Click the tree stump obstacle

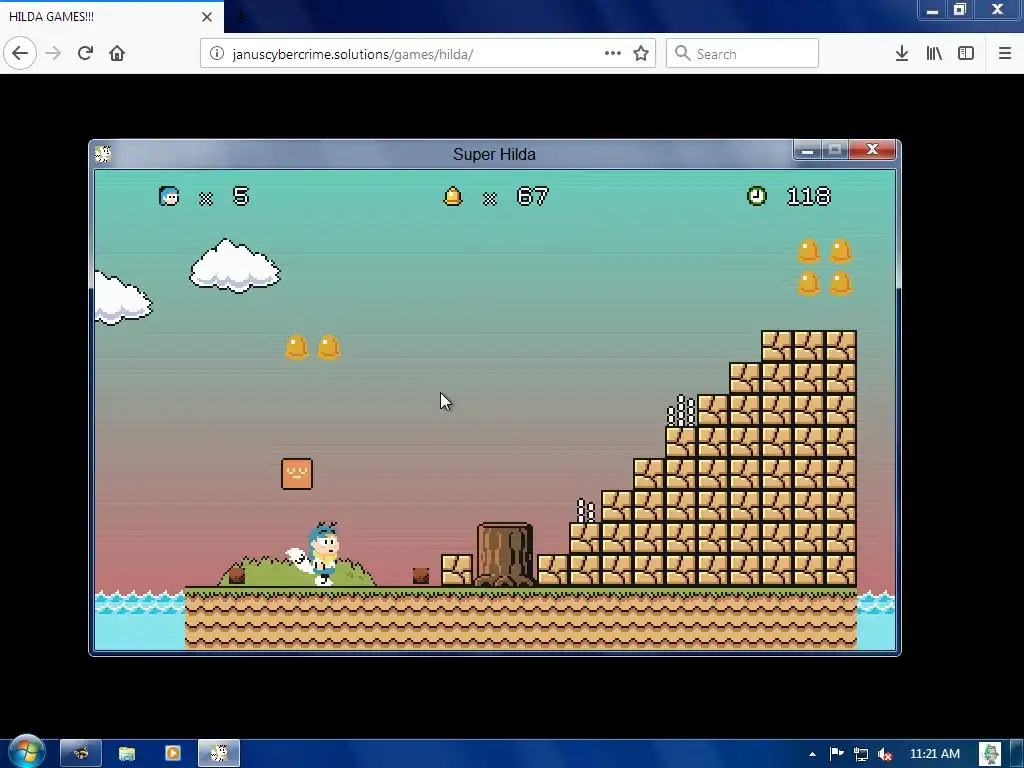pyautogui.click(x=504, y=554)
